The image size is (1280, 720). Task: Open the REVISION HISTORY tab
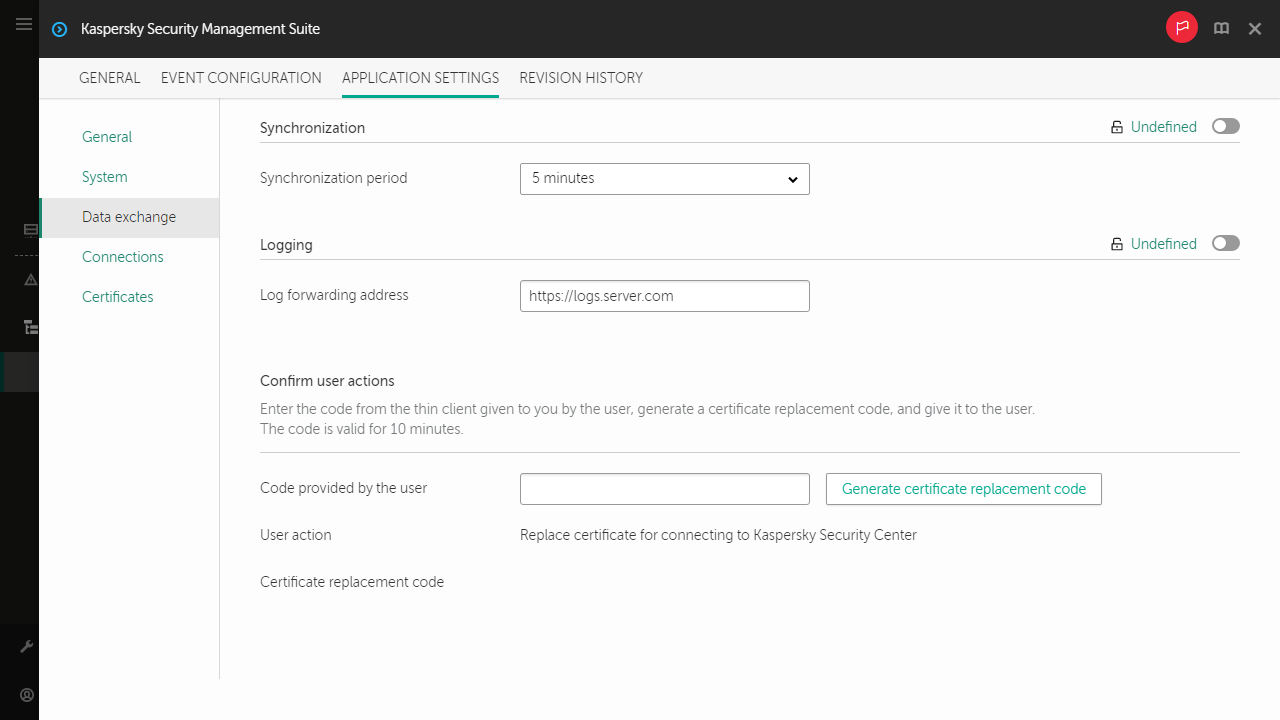(580, 78)
